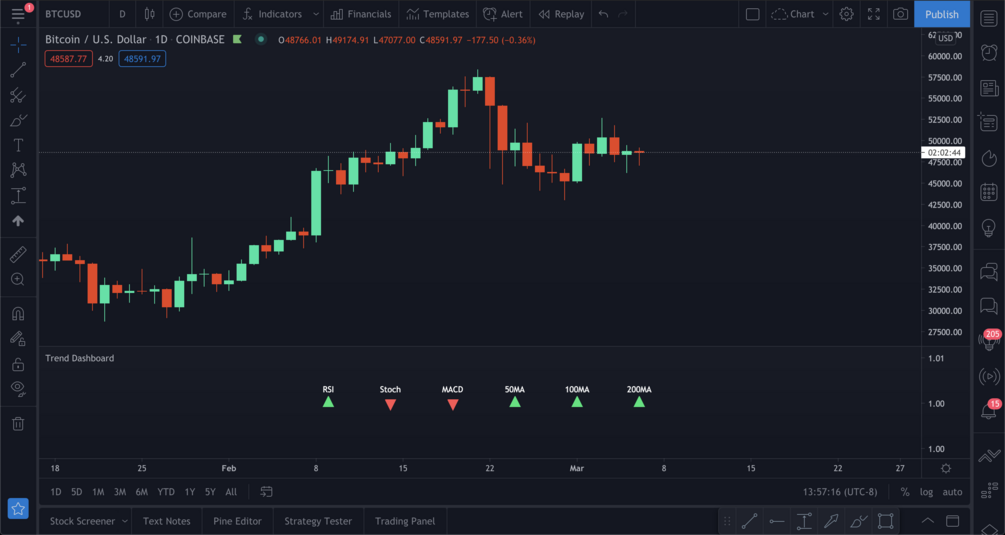Screen dimensions: 1005x535
Task: Open chart settings gear
Action: tap(847, 14)
